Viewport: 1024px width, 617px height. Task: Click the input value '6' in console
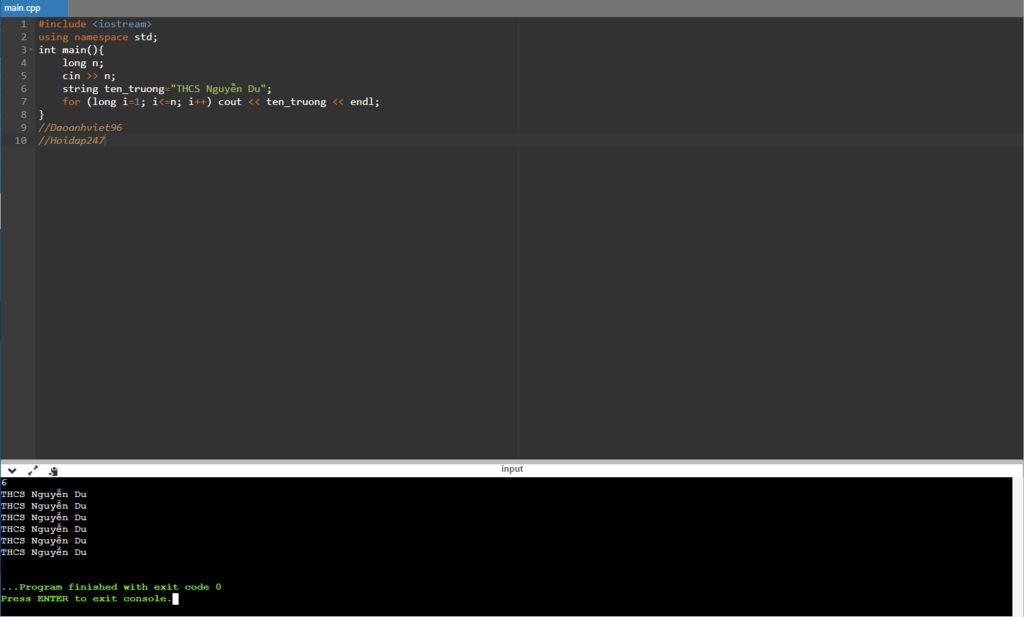point(4,483)
